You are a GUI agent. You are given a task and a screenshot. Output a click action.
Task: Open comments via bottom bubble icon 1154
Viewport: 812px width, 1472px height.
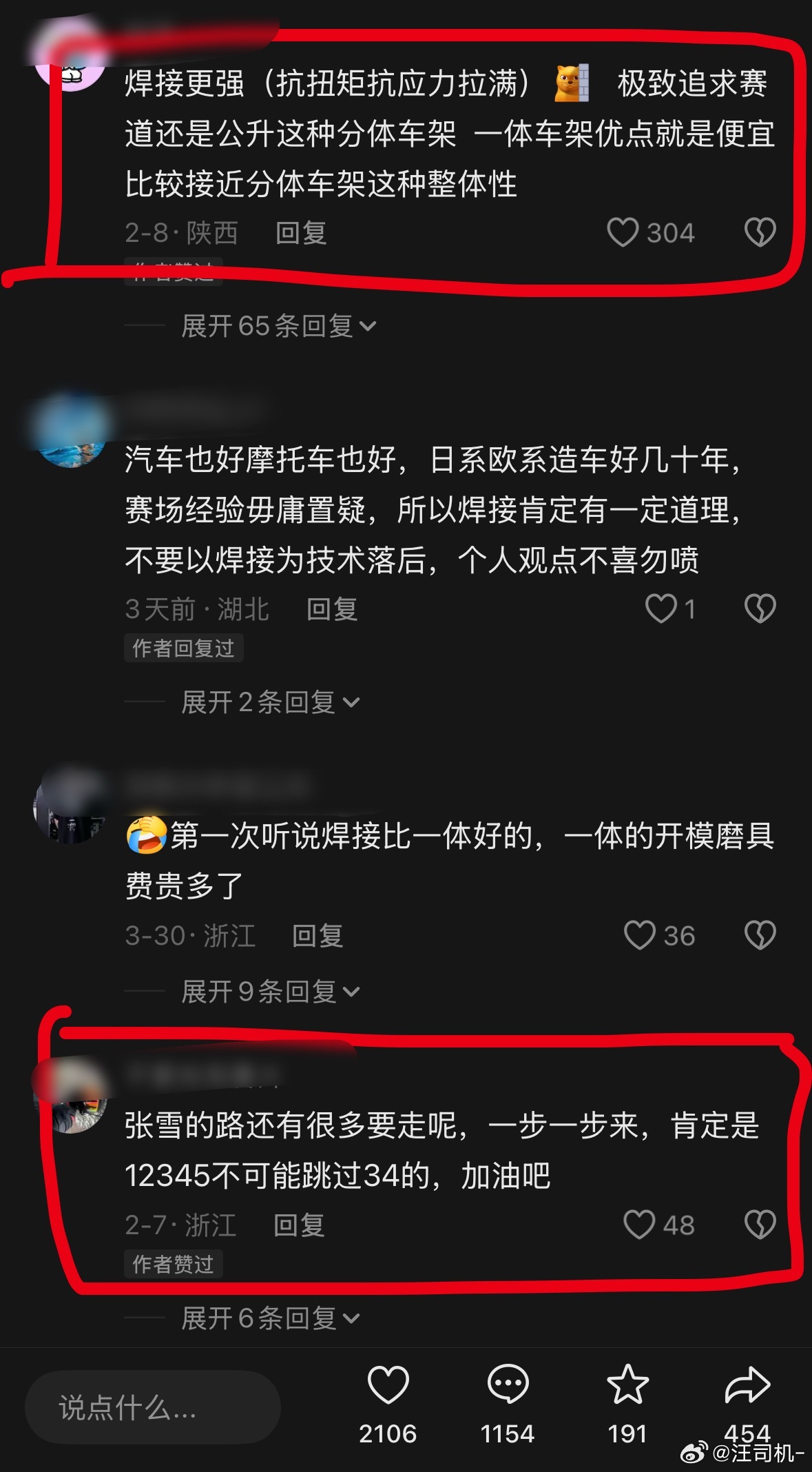[508, 1384]
